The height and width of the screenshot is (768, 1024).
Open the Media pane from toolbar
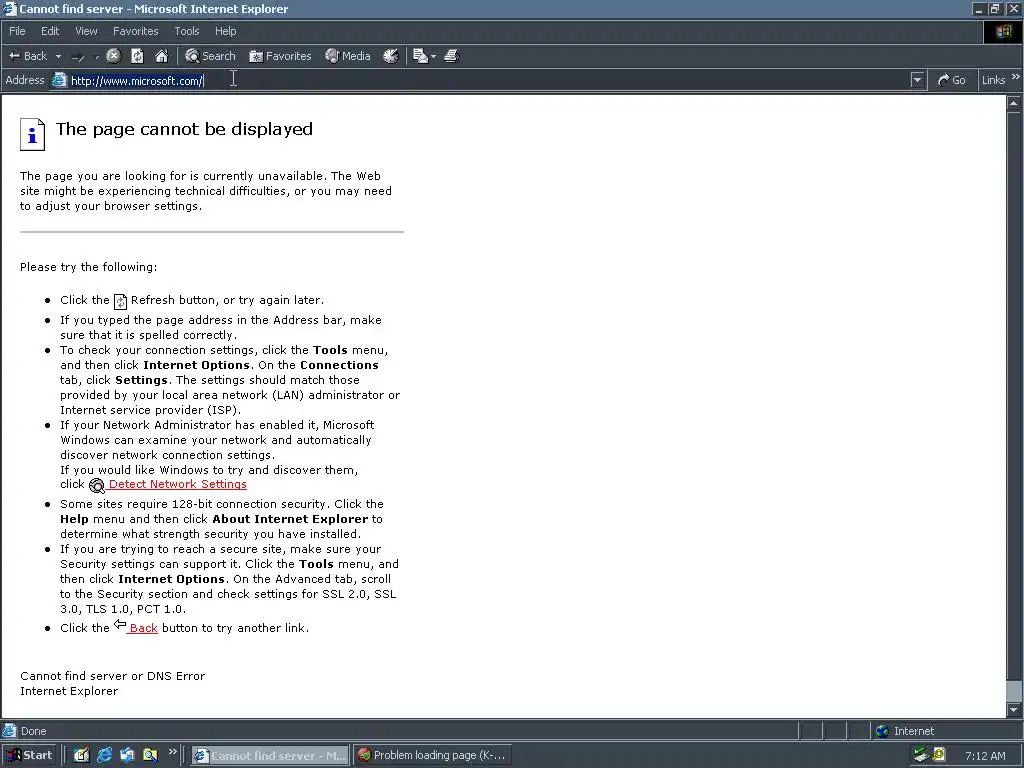(x=348, y=56)
